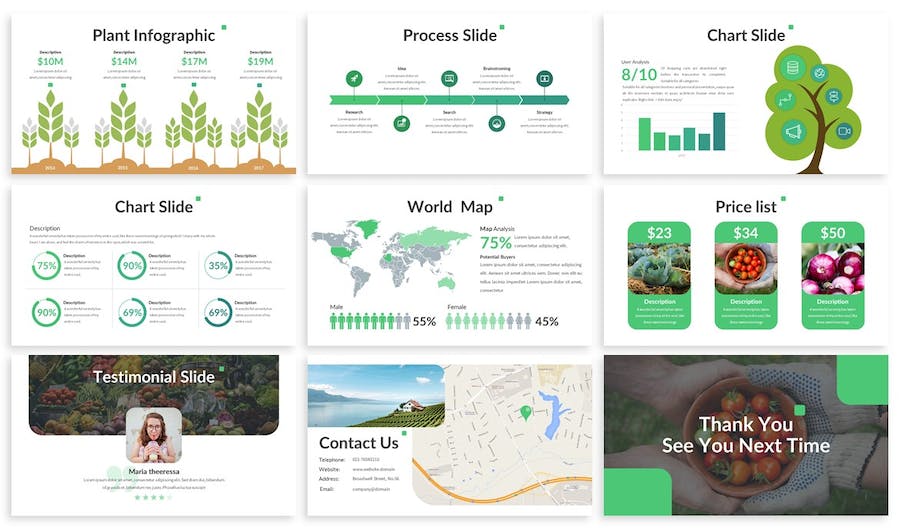Screen dimensions: 900x528
Task: Click the megaphone icon on the tree
Action: [794, 131]
